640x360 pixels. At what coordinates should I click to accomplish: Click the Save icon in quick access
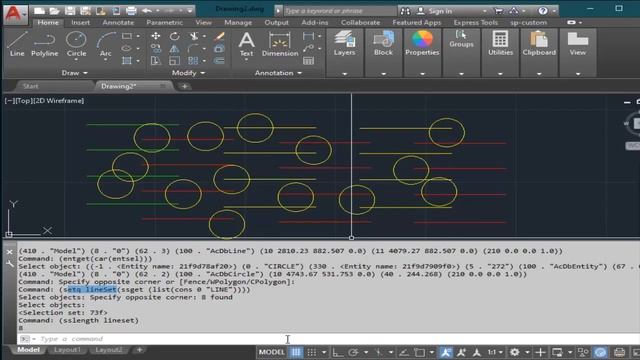pos(70,11)
